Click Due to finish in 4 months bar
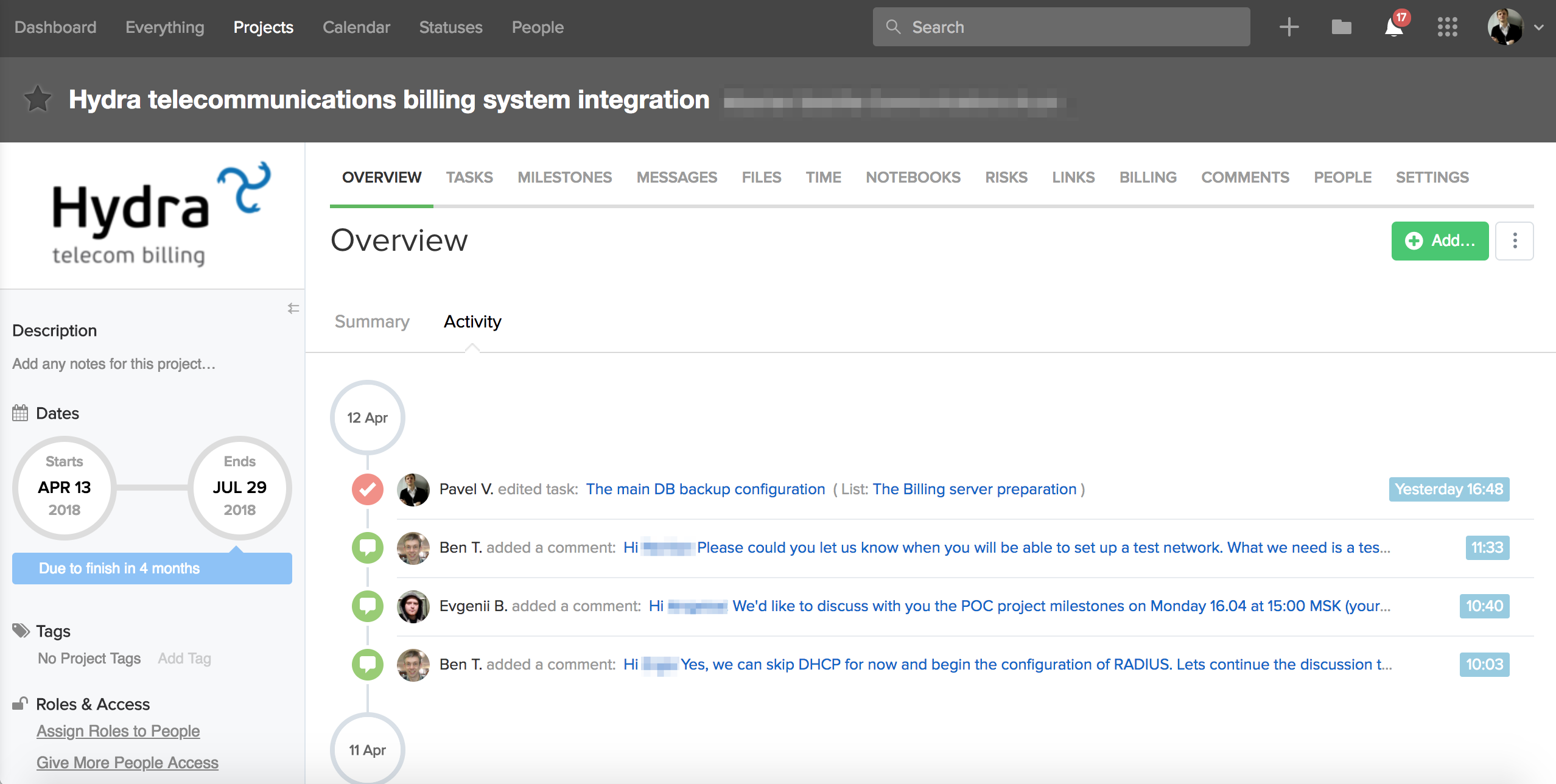This screenshot has height=784, width=1556. click(152, 569)
